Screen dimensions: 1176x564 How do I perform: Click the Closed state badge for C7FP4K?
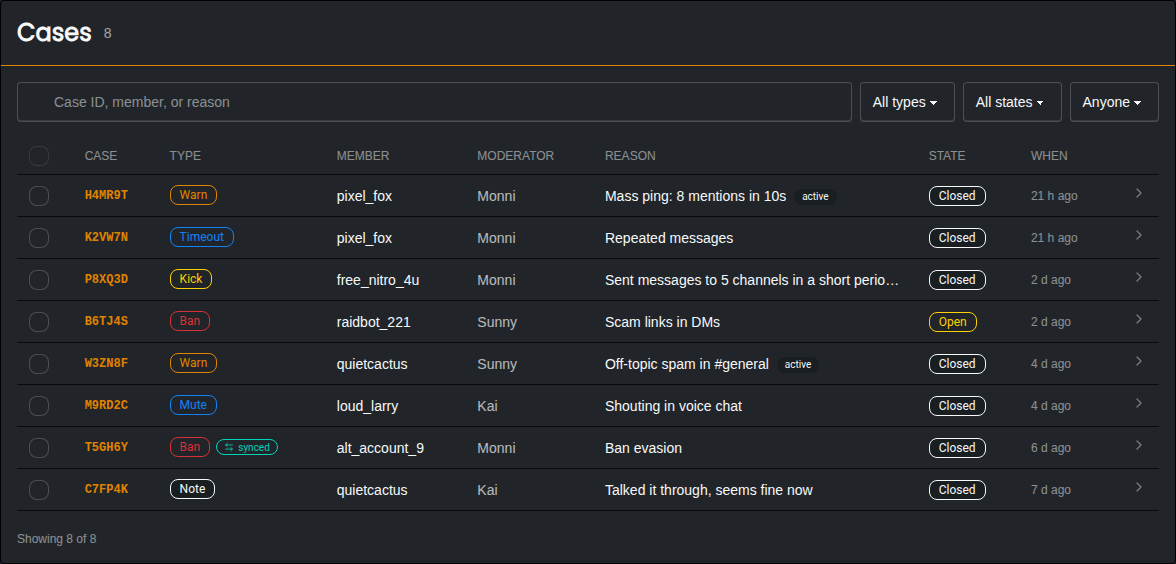pos(957,490)
